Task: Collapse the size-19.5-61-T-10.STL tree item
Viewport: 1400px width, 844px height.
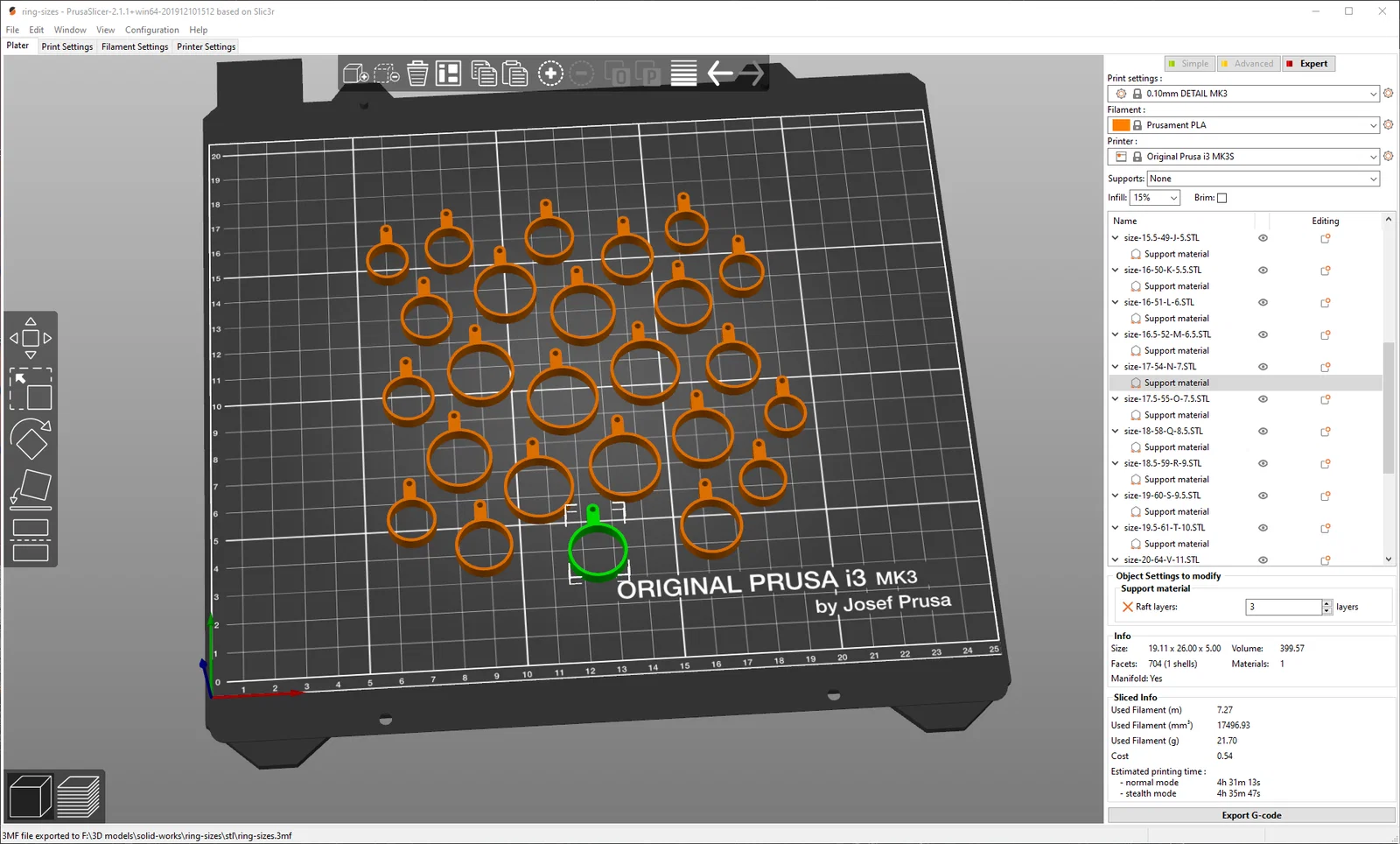Action: coord(1115,528)
